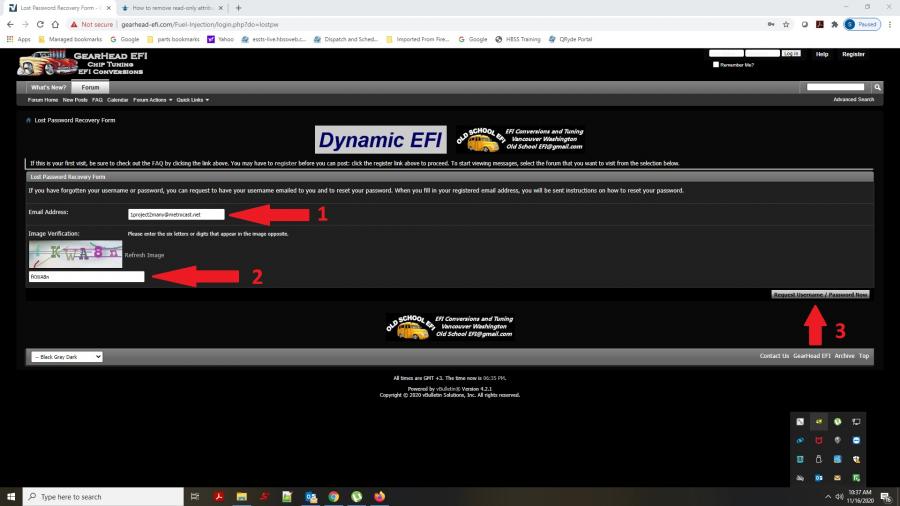Click the image verification text field
The image size is (900, 506).
point(87,276)
